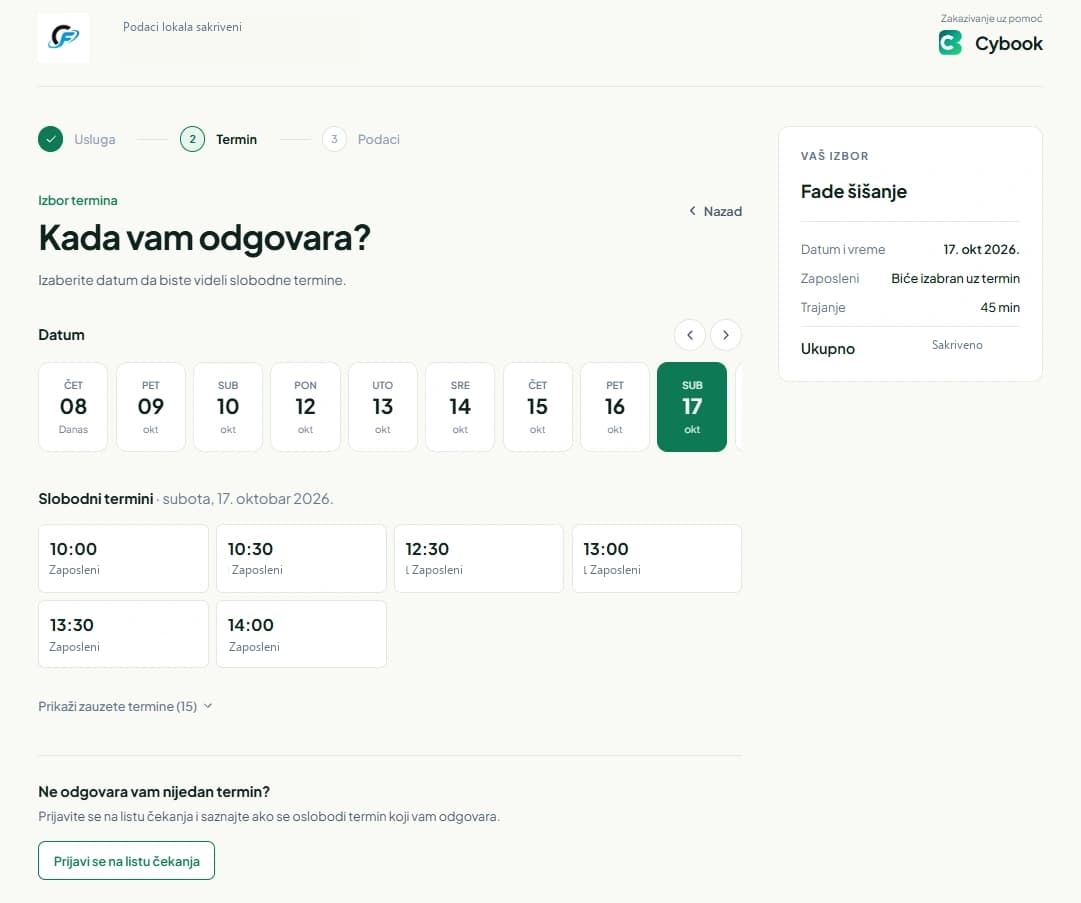The width and height of the screenshot is (1081, 903).
Task: Click the salon logo icon
Action: point(63,38)
